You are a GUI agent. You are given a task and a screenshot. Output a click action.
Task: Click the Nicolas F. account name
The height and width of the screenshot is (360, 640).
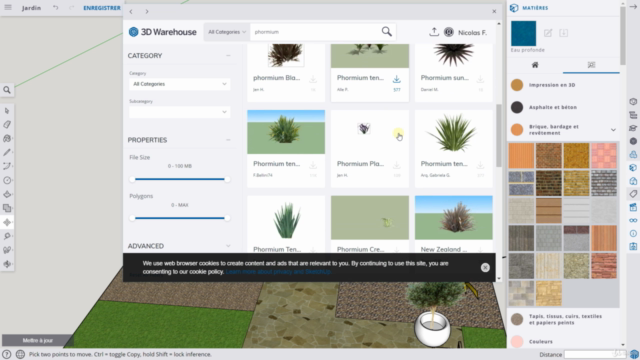click(x=472, y=32)
